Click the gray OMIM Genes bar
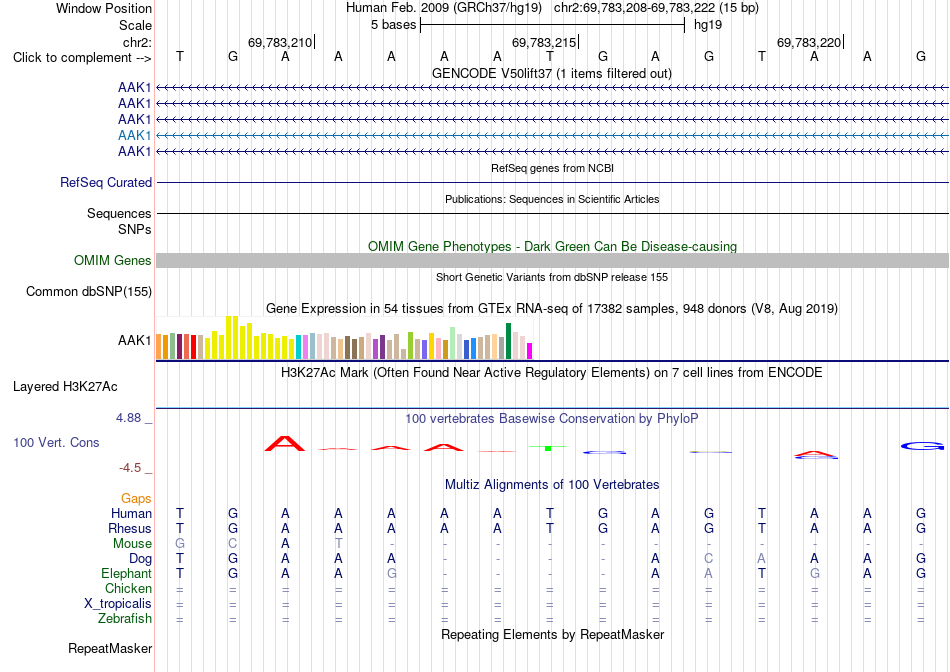 click(552, 261)
